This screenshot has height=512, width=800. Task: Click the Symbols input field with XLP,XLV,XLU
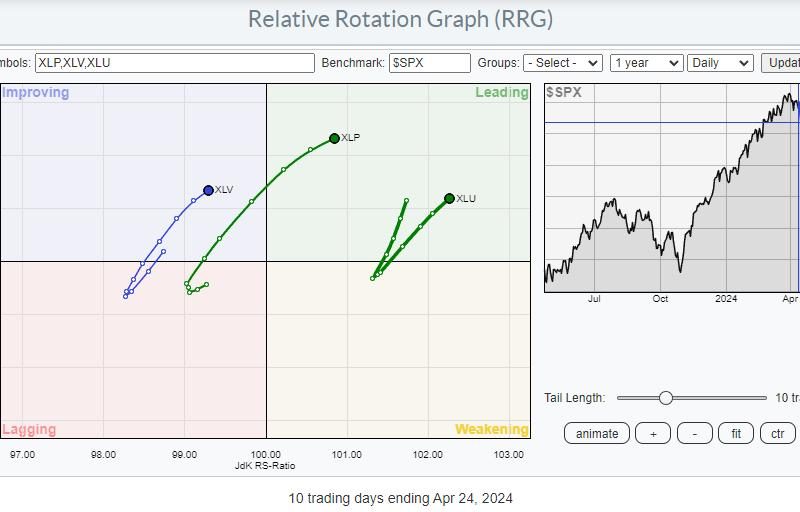click(x=174, y=63)
